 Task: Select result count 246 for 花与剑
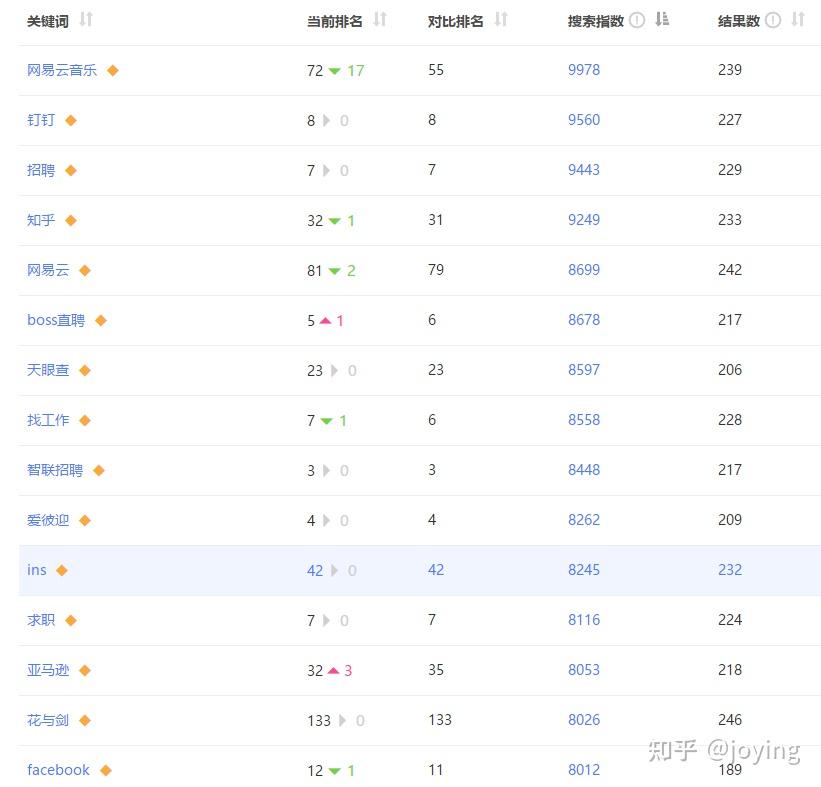[x=730, y=721]
